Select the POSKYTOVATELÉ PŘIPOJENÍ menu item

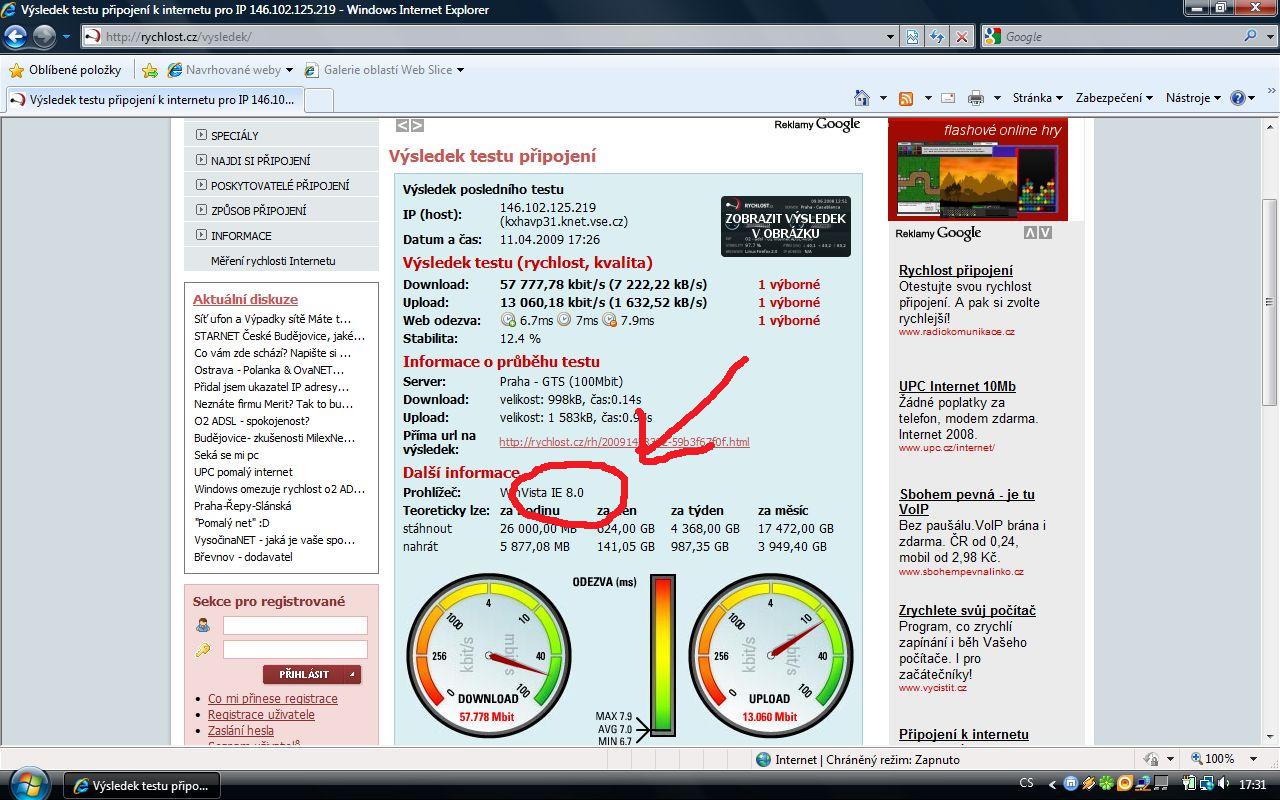[279, 185]
